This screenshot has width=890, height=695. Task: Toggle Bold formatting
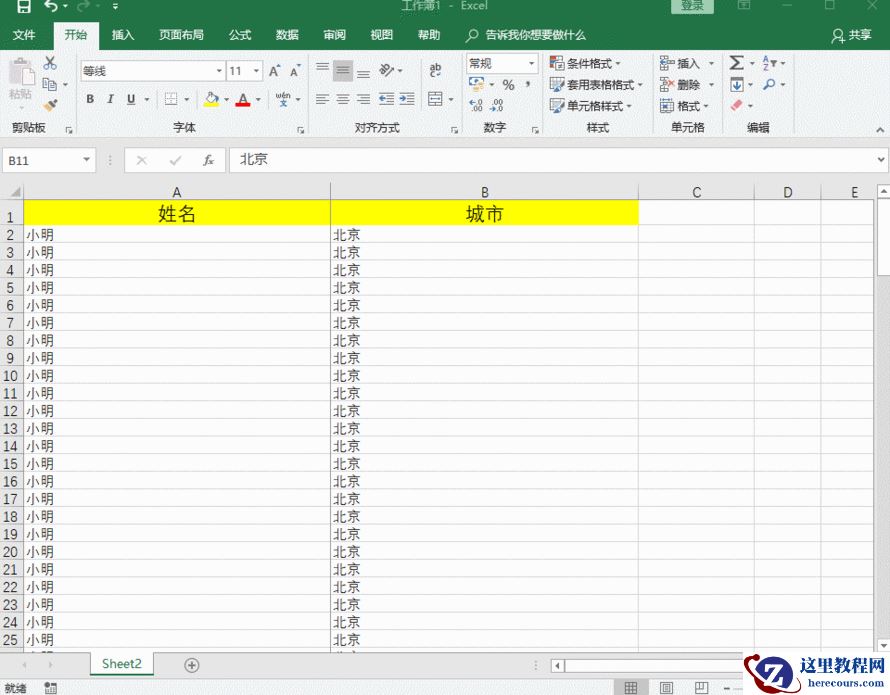(90, 99)
